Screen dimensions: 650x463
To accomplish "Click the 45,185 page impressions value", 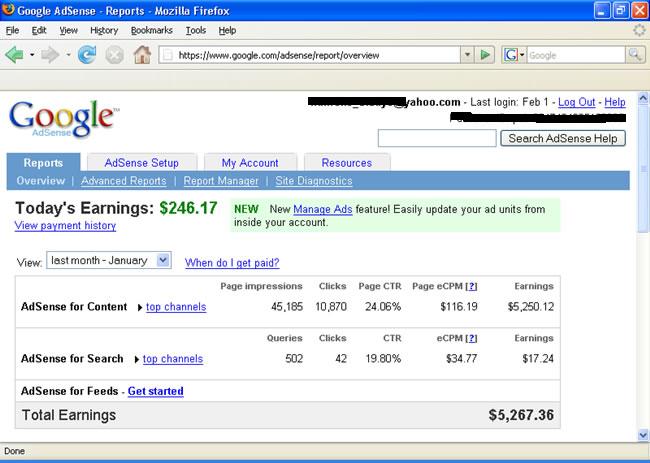I will pos(287,307).
